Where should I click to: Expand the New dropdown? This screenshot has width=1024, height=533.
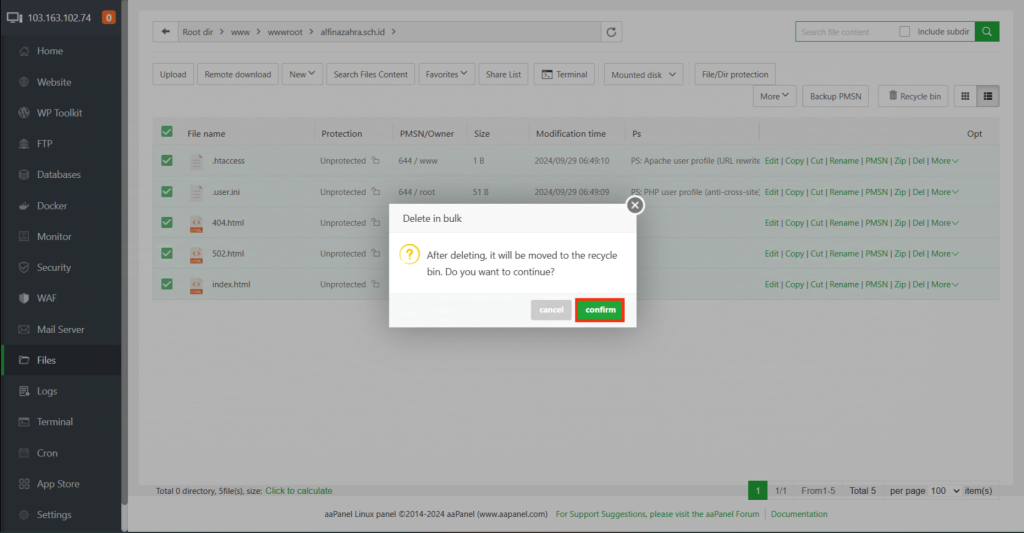[303, 74]
